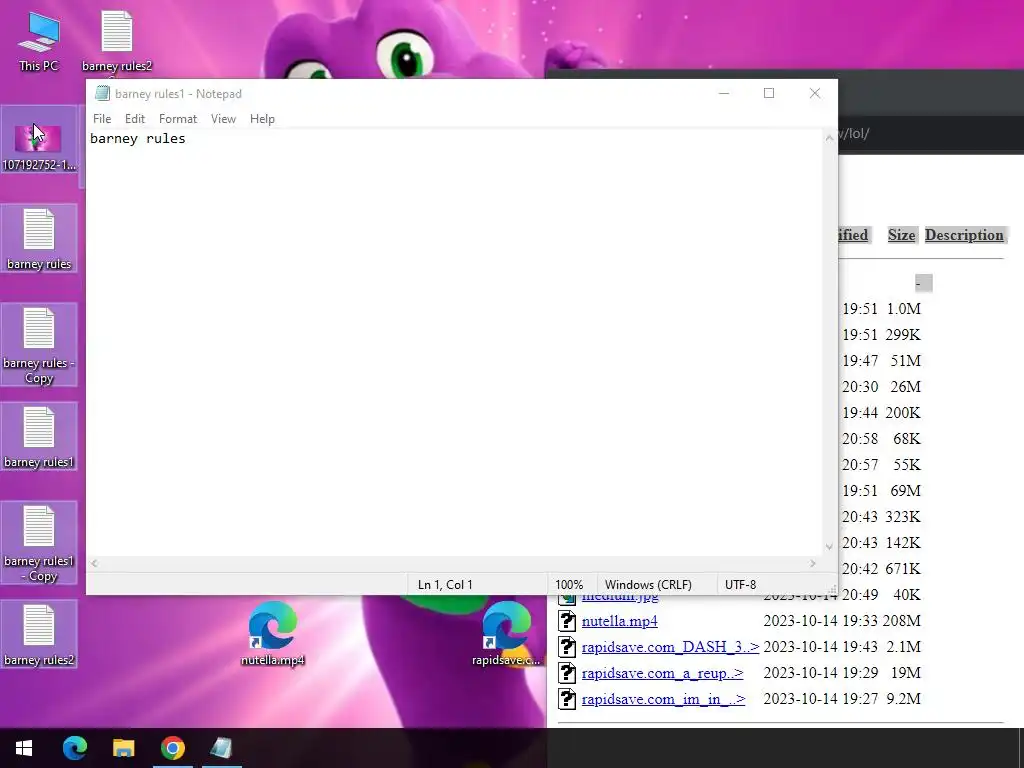Launch Microsoft Edge from the taskbar
This screenshot has height=768, width=1024.
click(74, 748)
